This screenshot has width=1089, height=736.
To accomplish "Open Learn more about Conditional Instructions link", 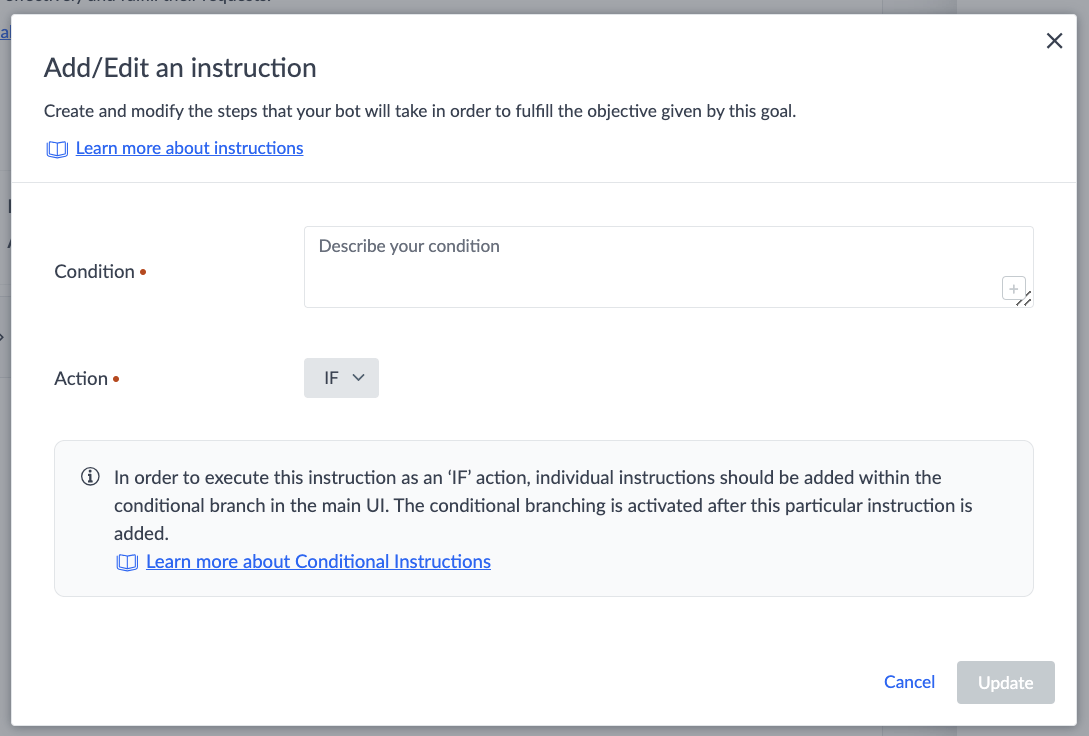I will 318,561.
